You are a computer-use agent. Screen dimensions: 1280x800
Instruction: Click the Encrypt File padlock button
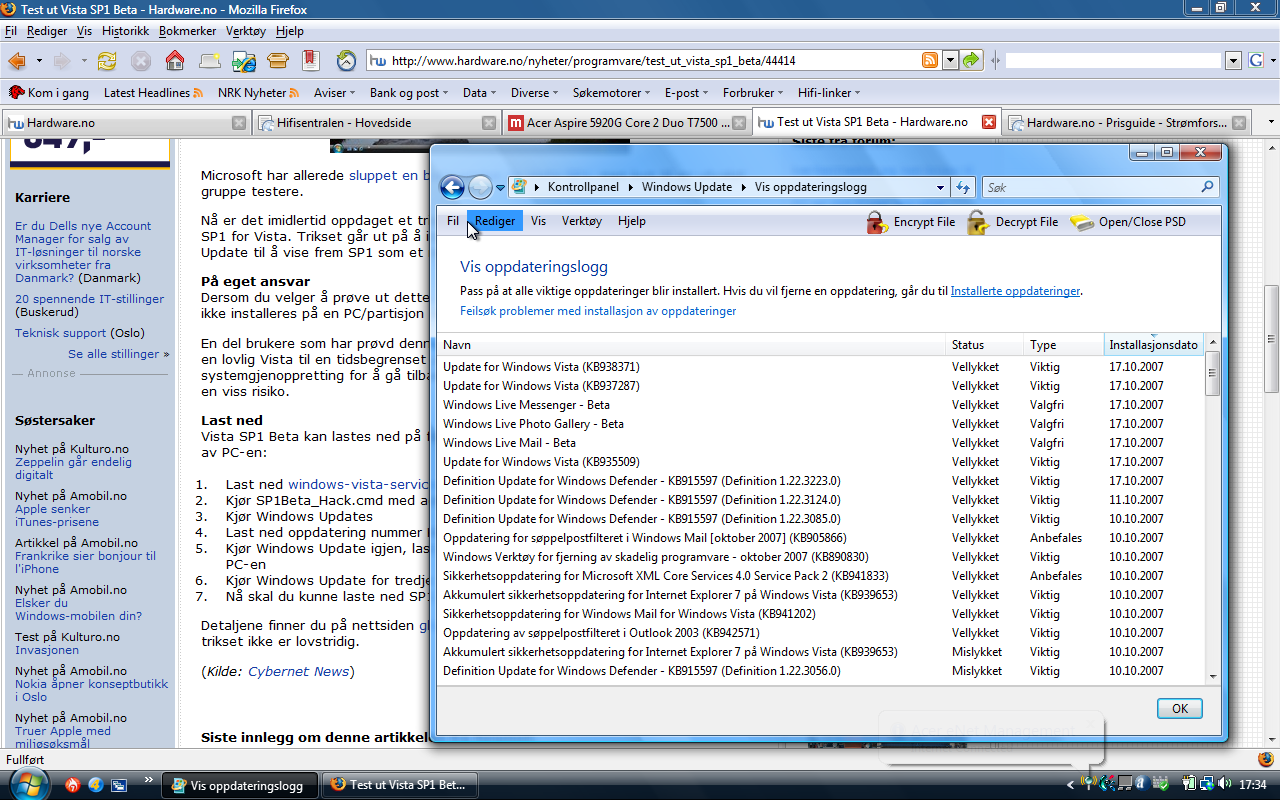click(911, 222)
